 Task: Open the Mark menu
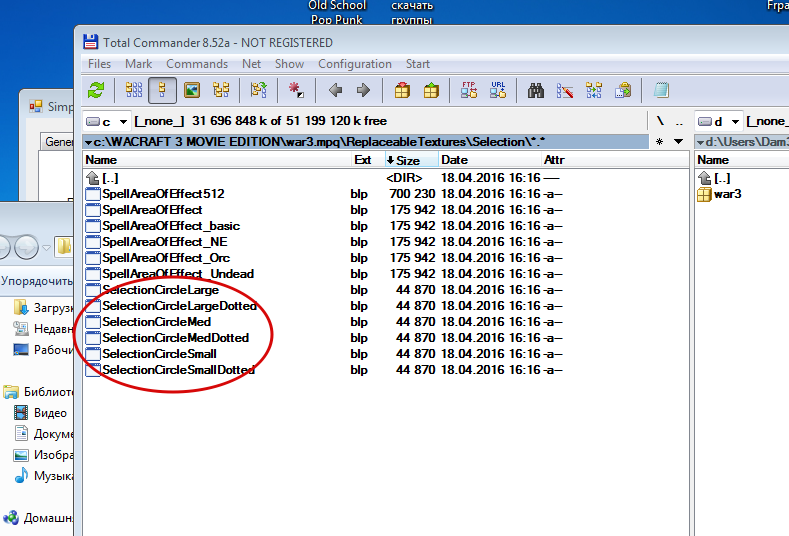pos(138,64)
